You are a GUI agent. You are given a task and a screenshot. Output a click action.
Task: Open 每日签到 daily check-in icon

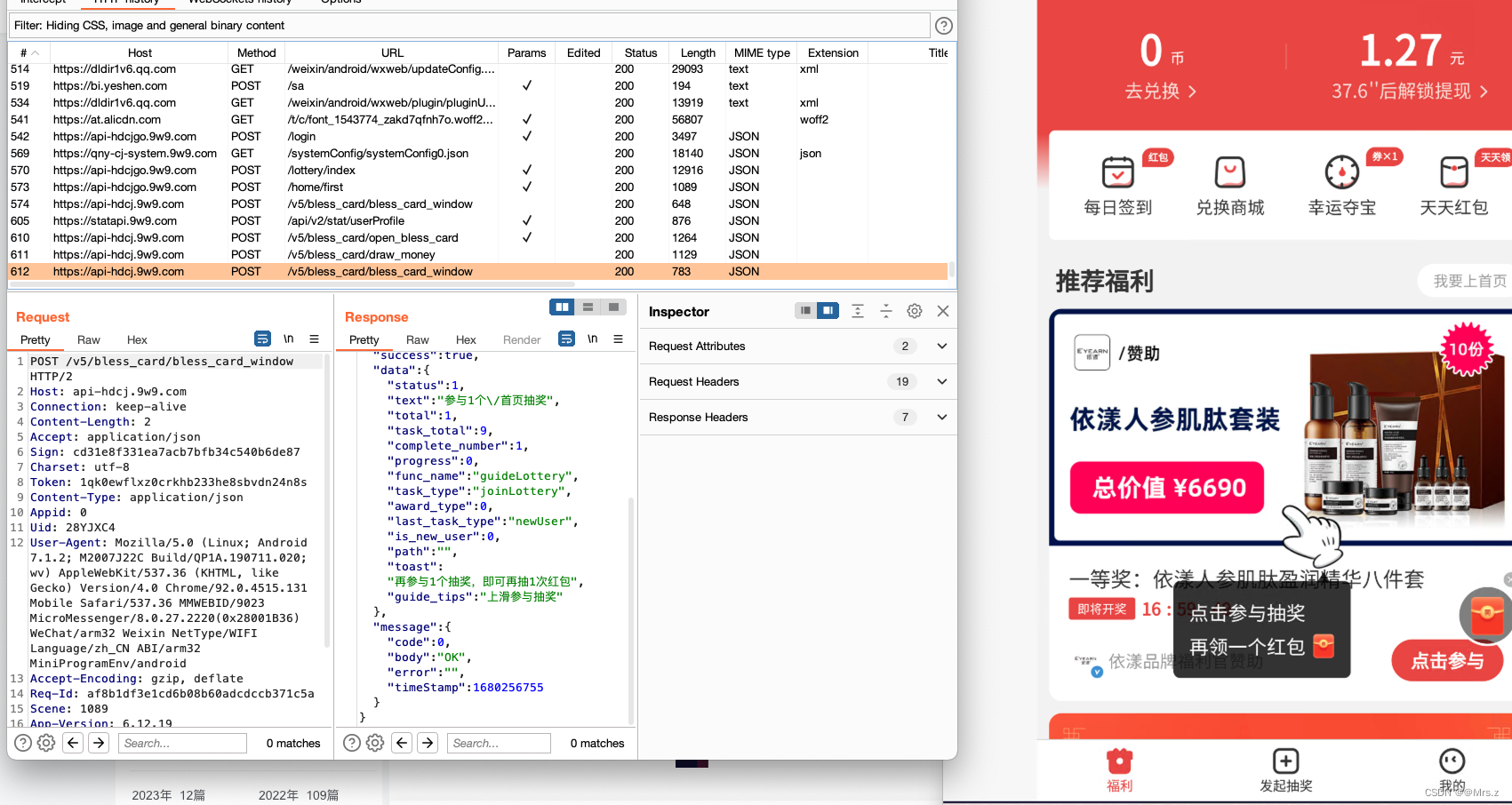(x=1117, y=186)
